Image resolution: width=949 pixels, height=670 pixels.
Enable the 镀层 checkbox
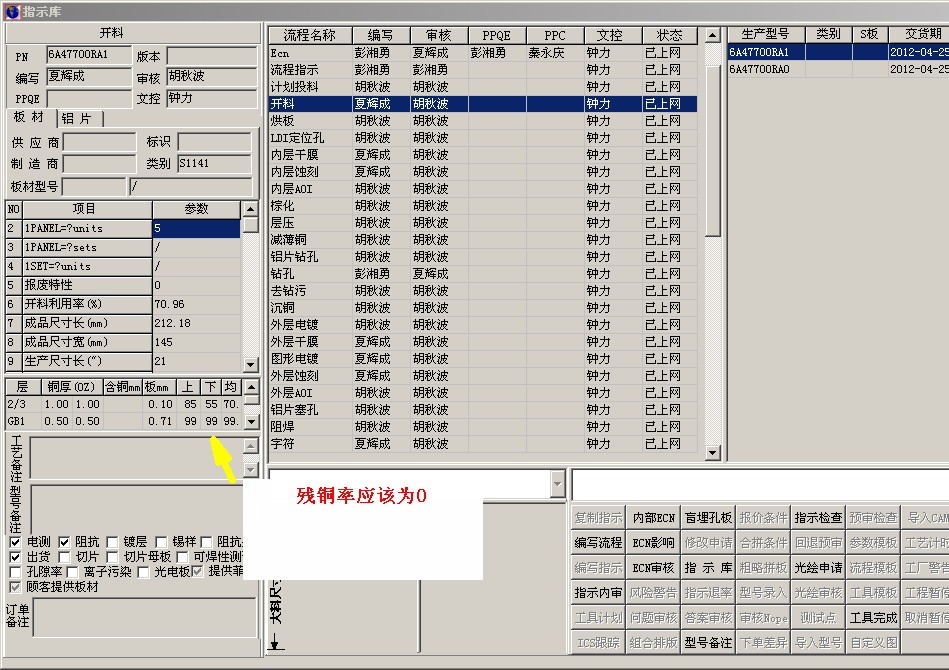(x=112, y=542)
